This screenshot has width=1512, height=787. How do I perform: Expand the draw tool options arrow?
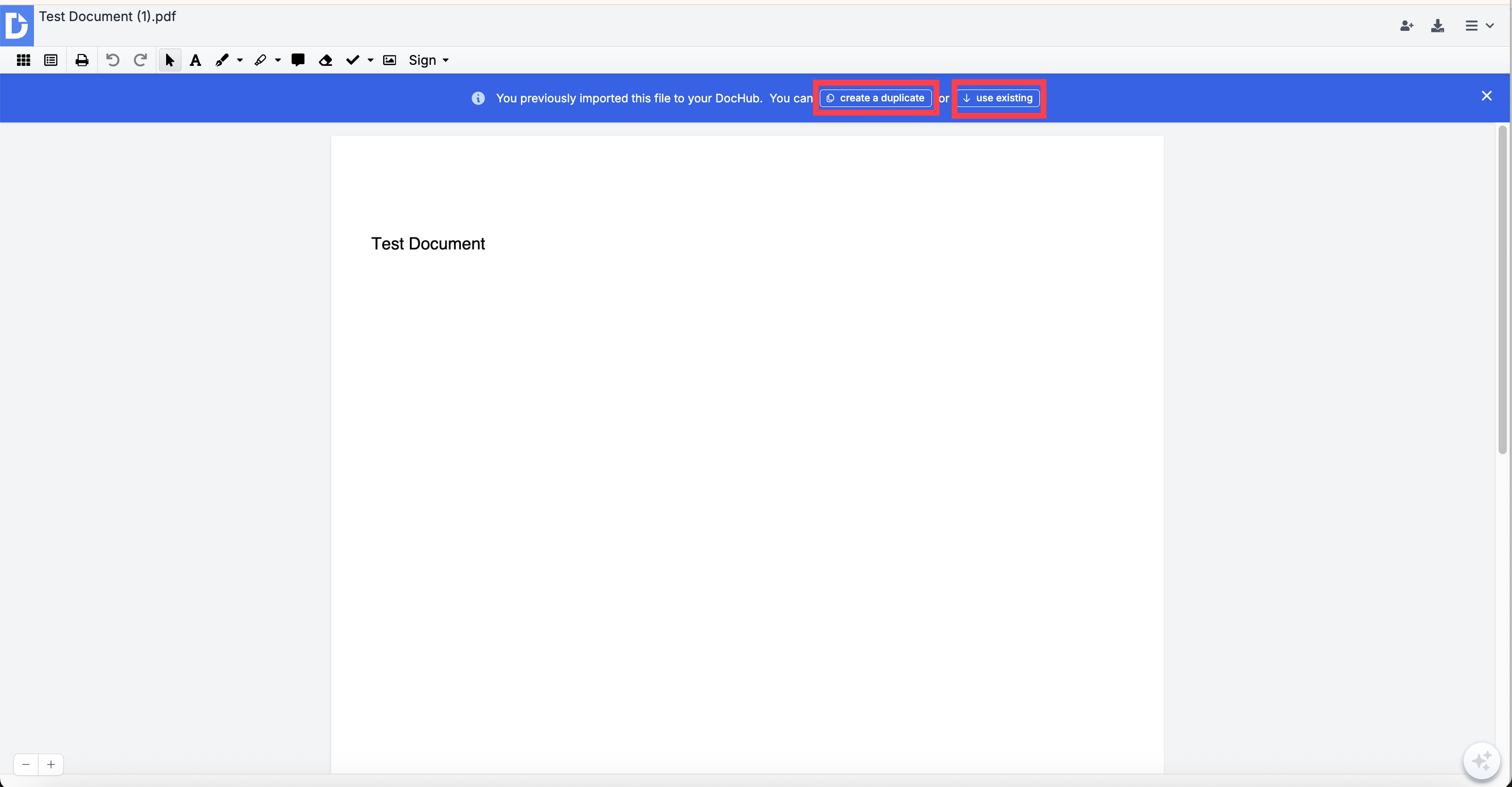[x=240, y=60]
